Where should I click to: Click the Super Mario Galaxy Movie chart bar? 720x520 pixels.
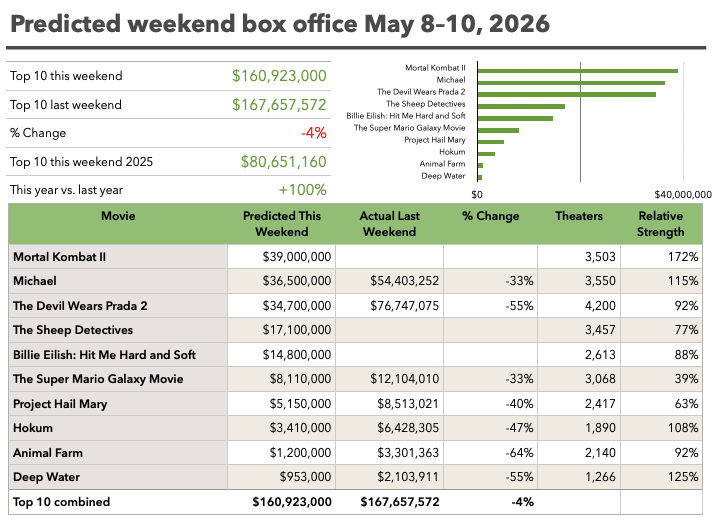coord(498,130)
